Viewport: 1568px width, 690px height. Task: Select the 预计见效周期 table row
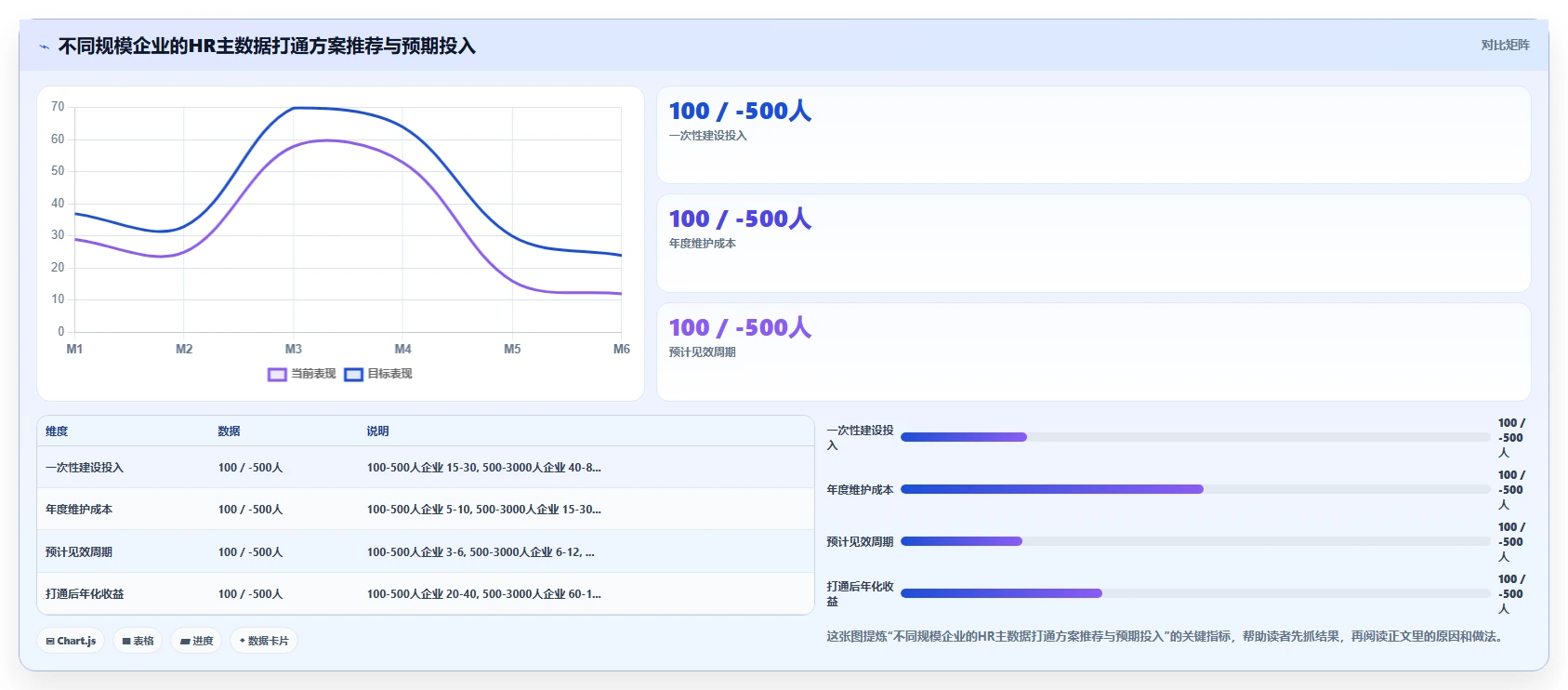point(426,551)
